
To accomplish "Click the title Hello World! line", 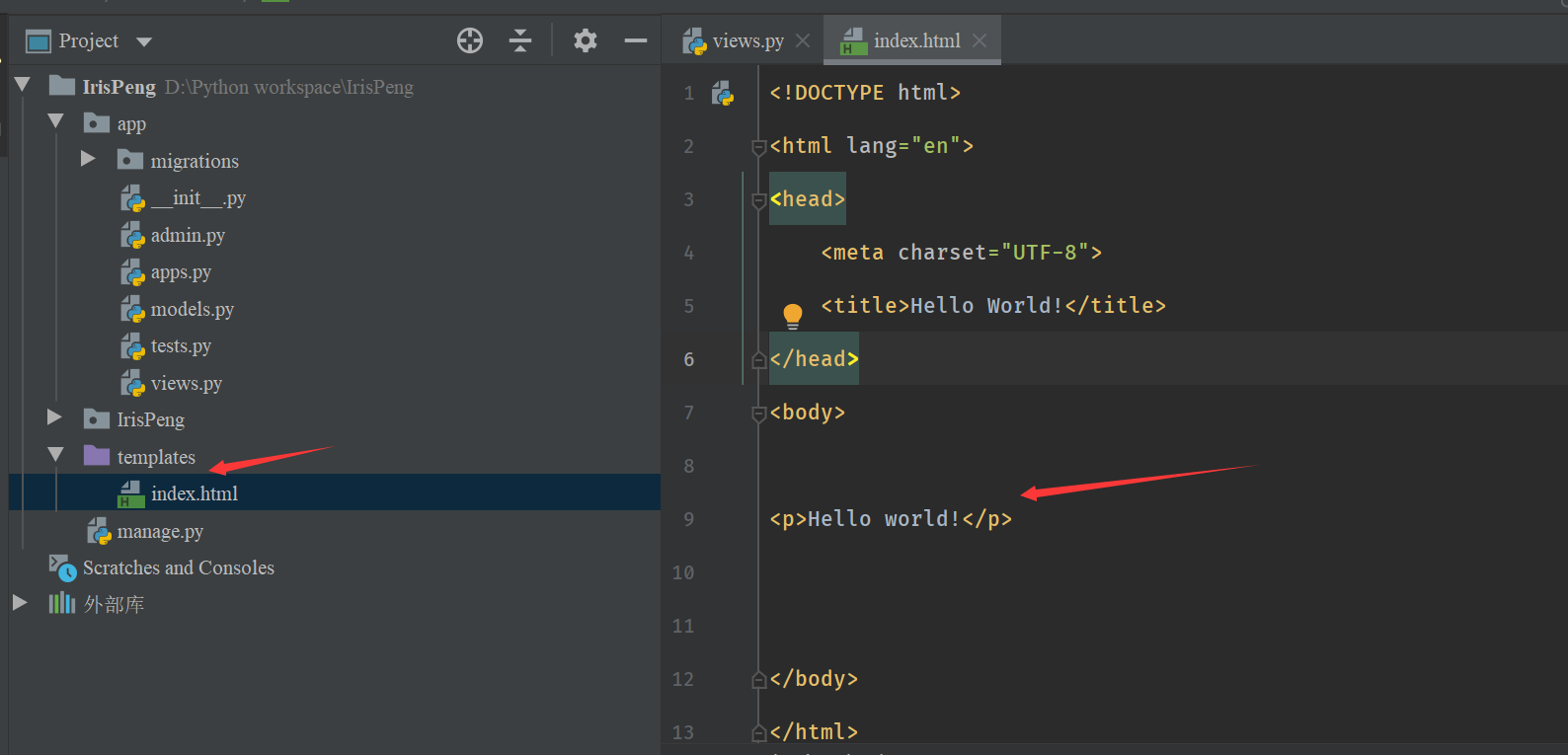I will coord(993,306).
